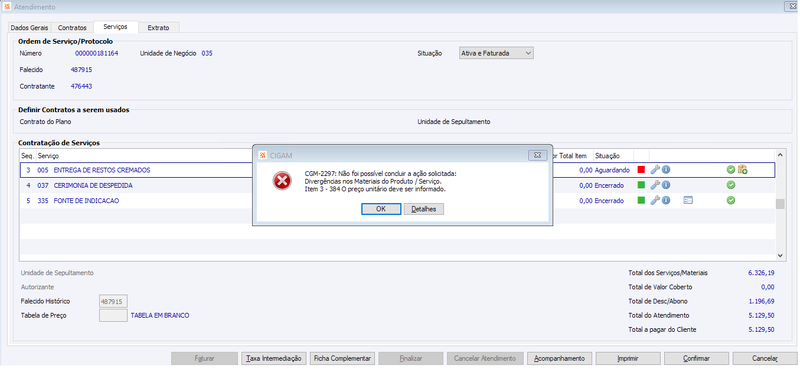Click wrench icon in FONTE DE INDICACAO row
Screen dimensions: 800x369
click(x=655, y=201)
